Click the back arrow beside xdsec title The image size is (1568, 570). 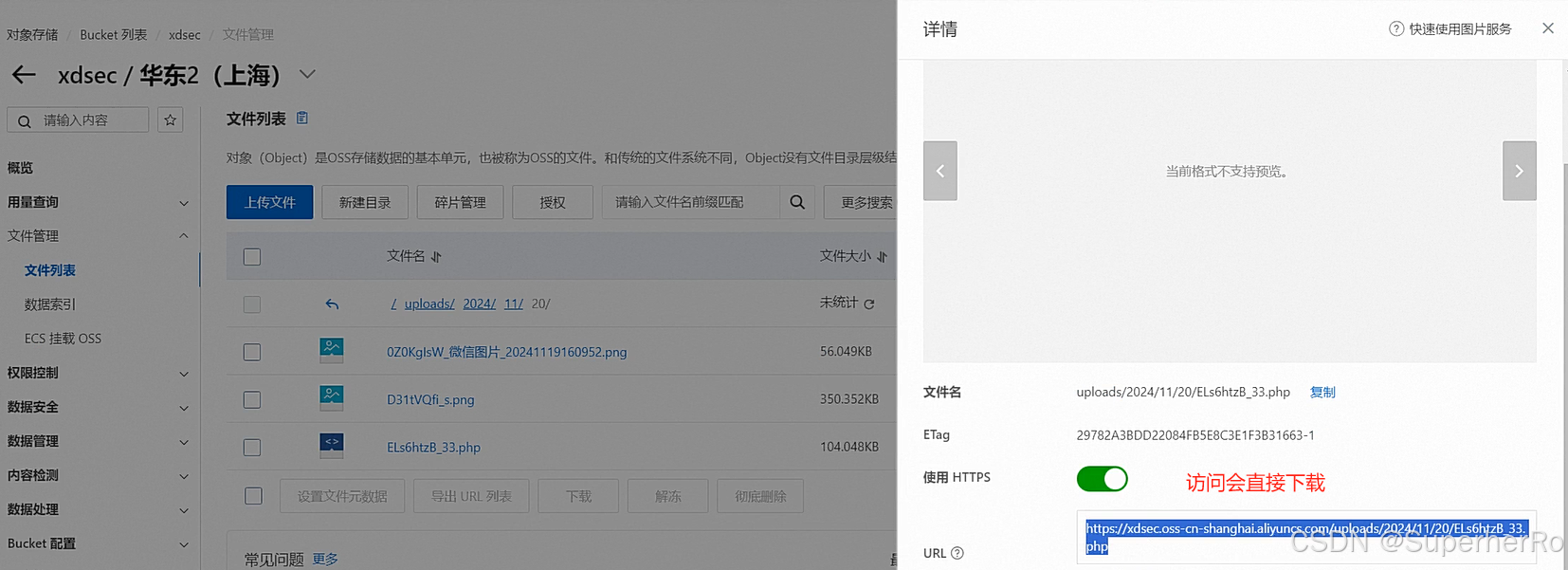tap(24, 75)
